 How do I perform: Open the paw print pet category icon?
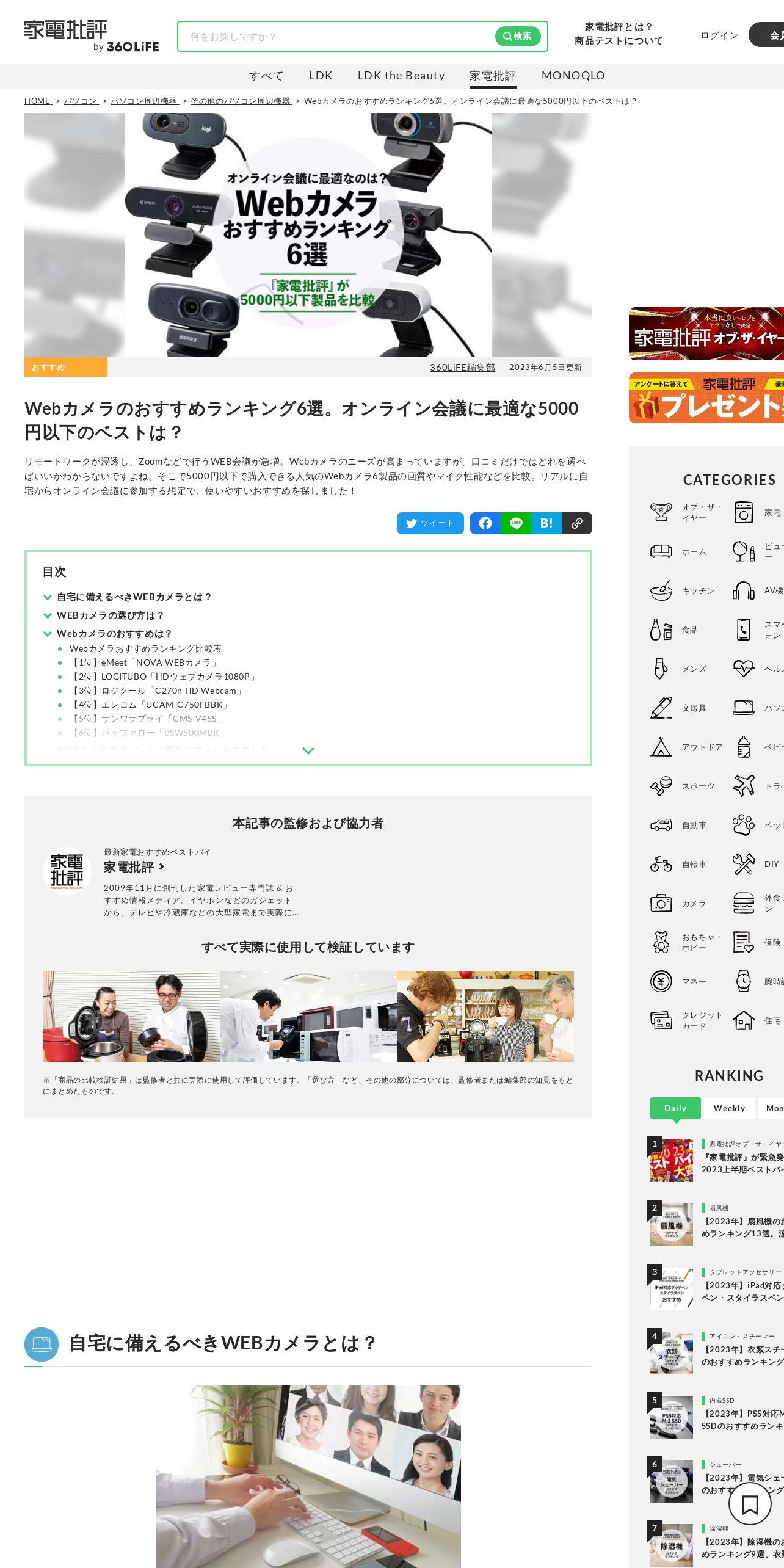coord(744,825)
